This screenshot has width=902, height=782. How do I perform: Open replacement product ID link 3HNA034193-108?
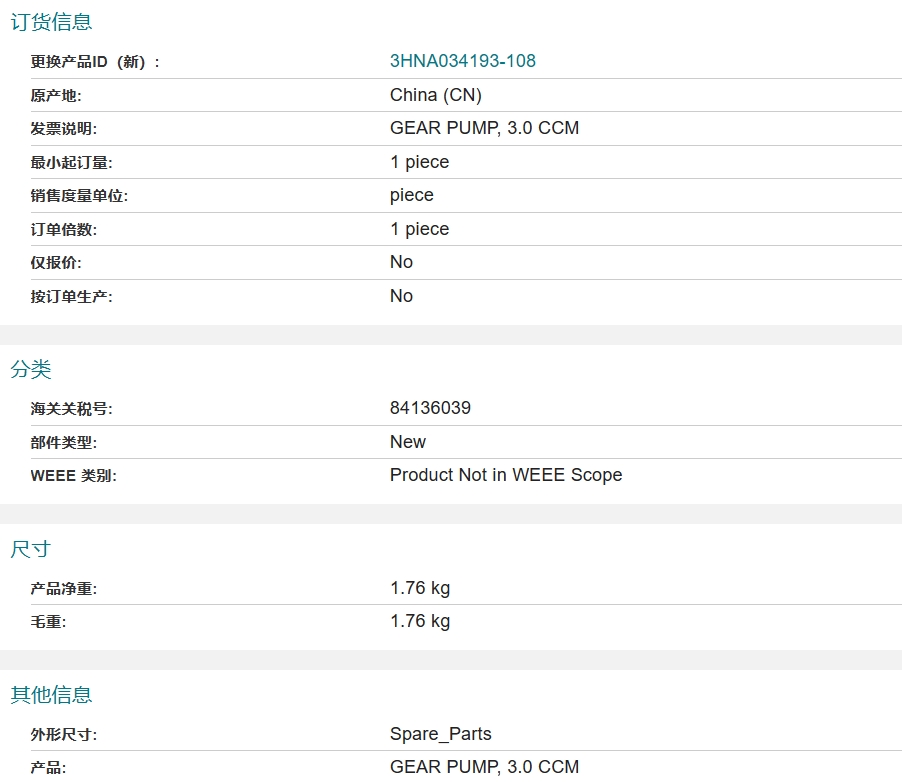click(x=462, y=61)
